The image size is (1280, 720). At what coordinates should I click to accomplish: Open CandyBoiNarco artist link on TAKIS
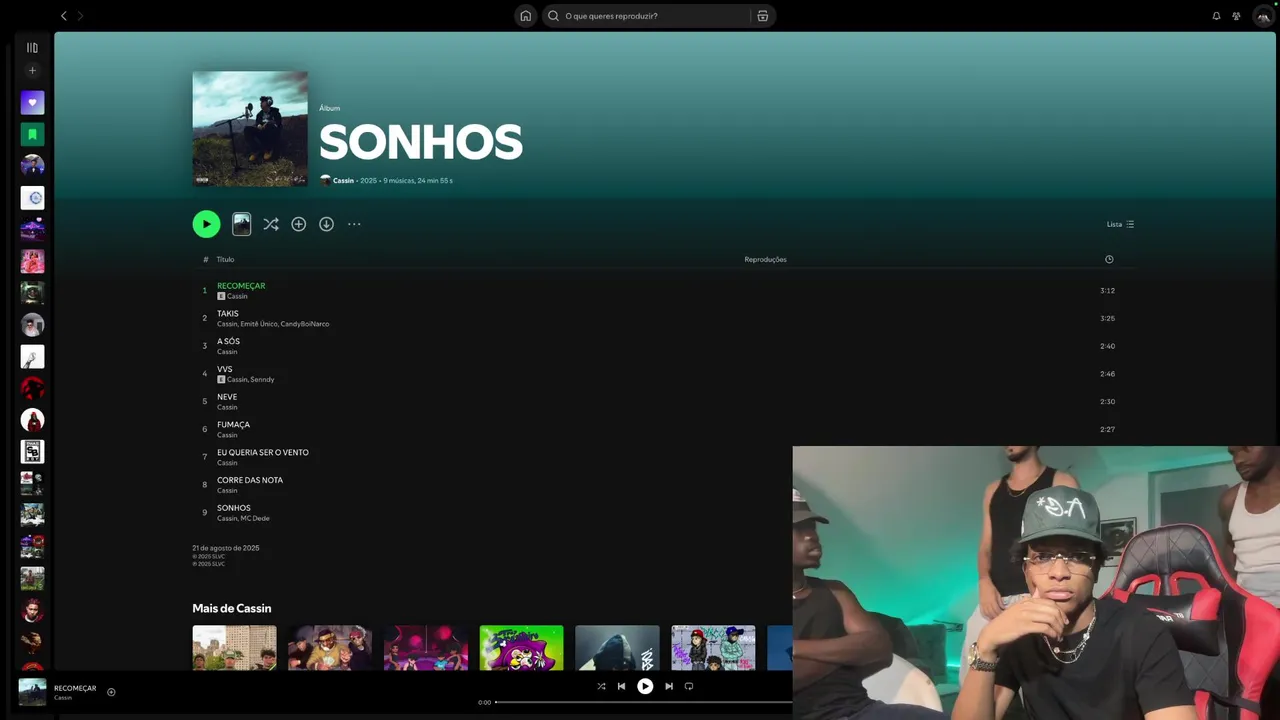point(305,324)
